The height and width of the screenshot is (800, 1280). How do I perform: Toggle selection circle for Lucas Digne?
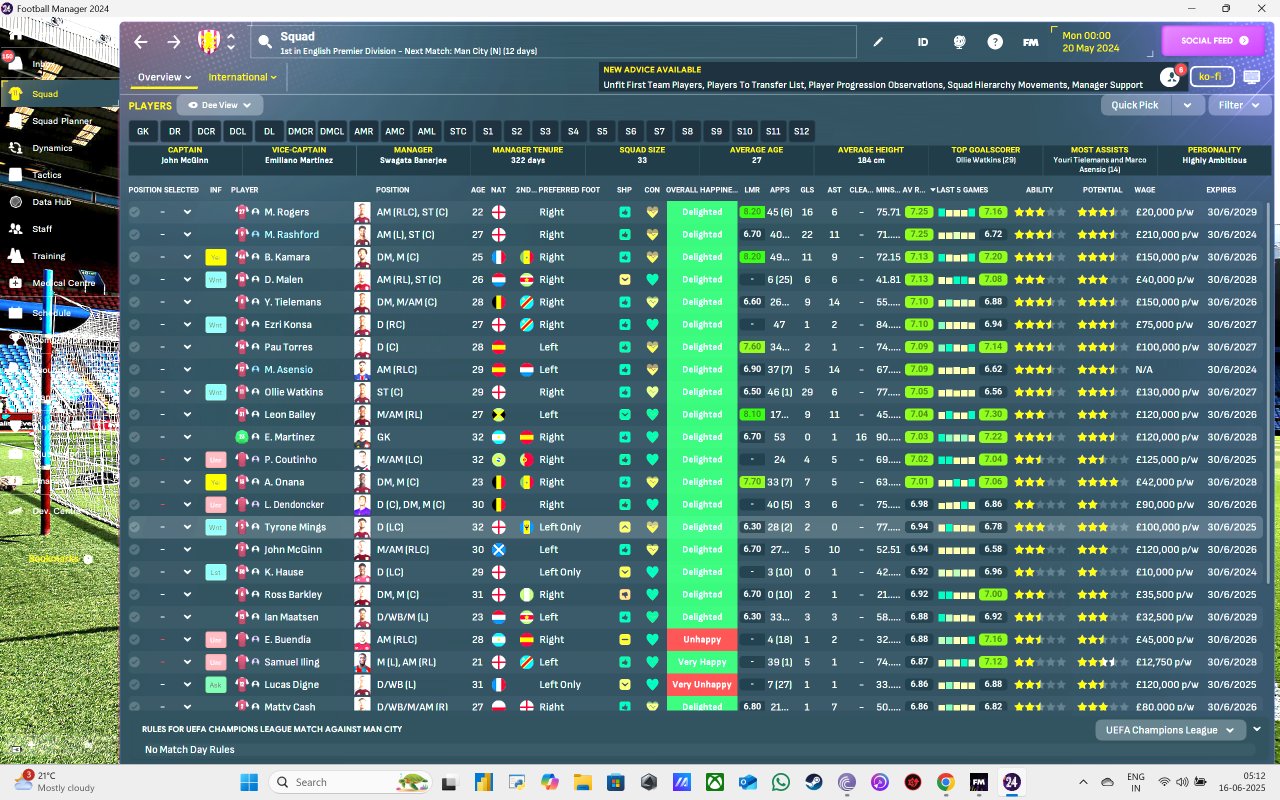point(135,684)
